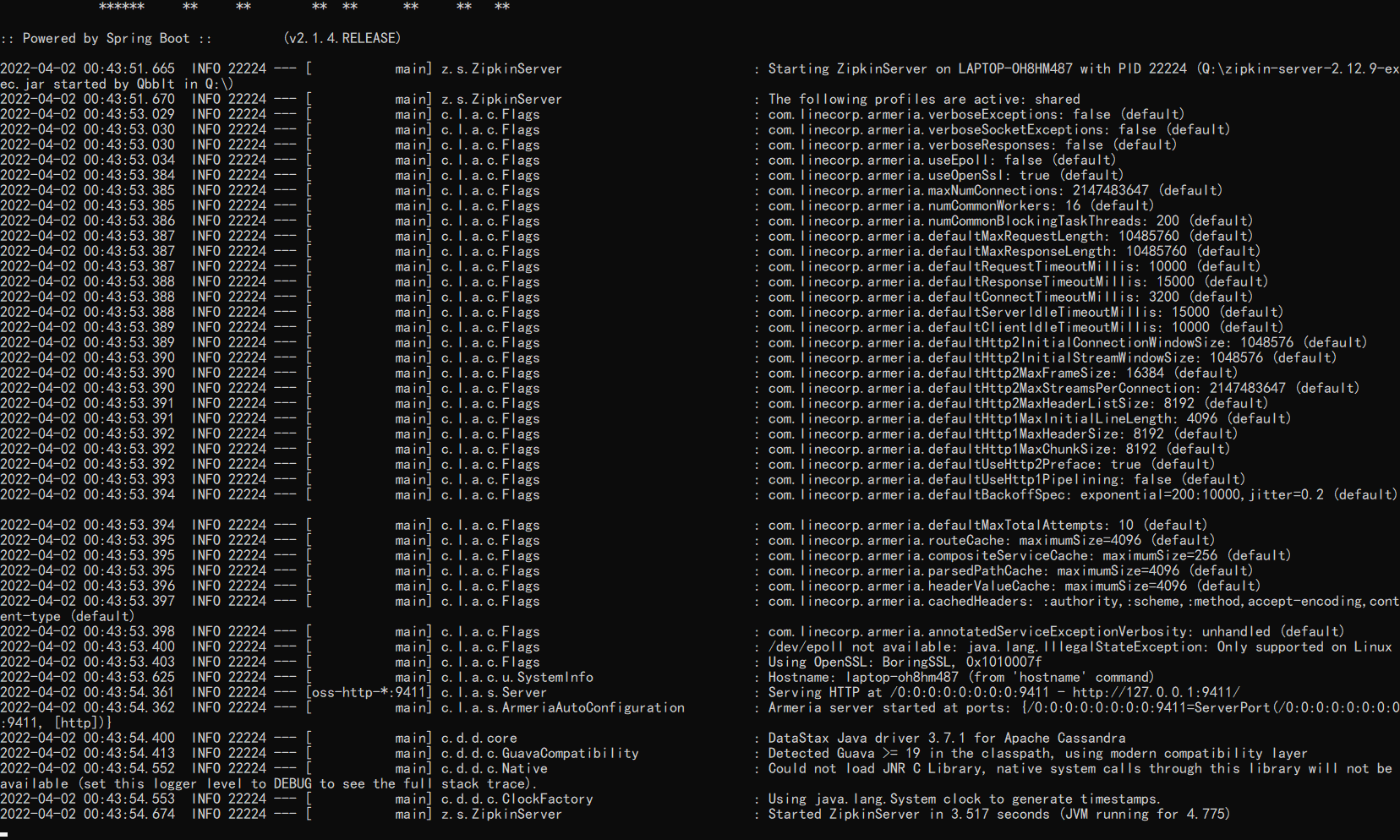Click the 'defaultHttp2MaxHeaderListSize: 8192' log message
Image resolution: width=1400 pixels, height=840 pixels.
click(1018, 403)
